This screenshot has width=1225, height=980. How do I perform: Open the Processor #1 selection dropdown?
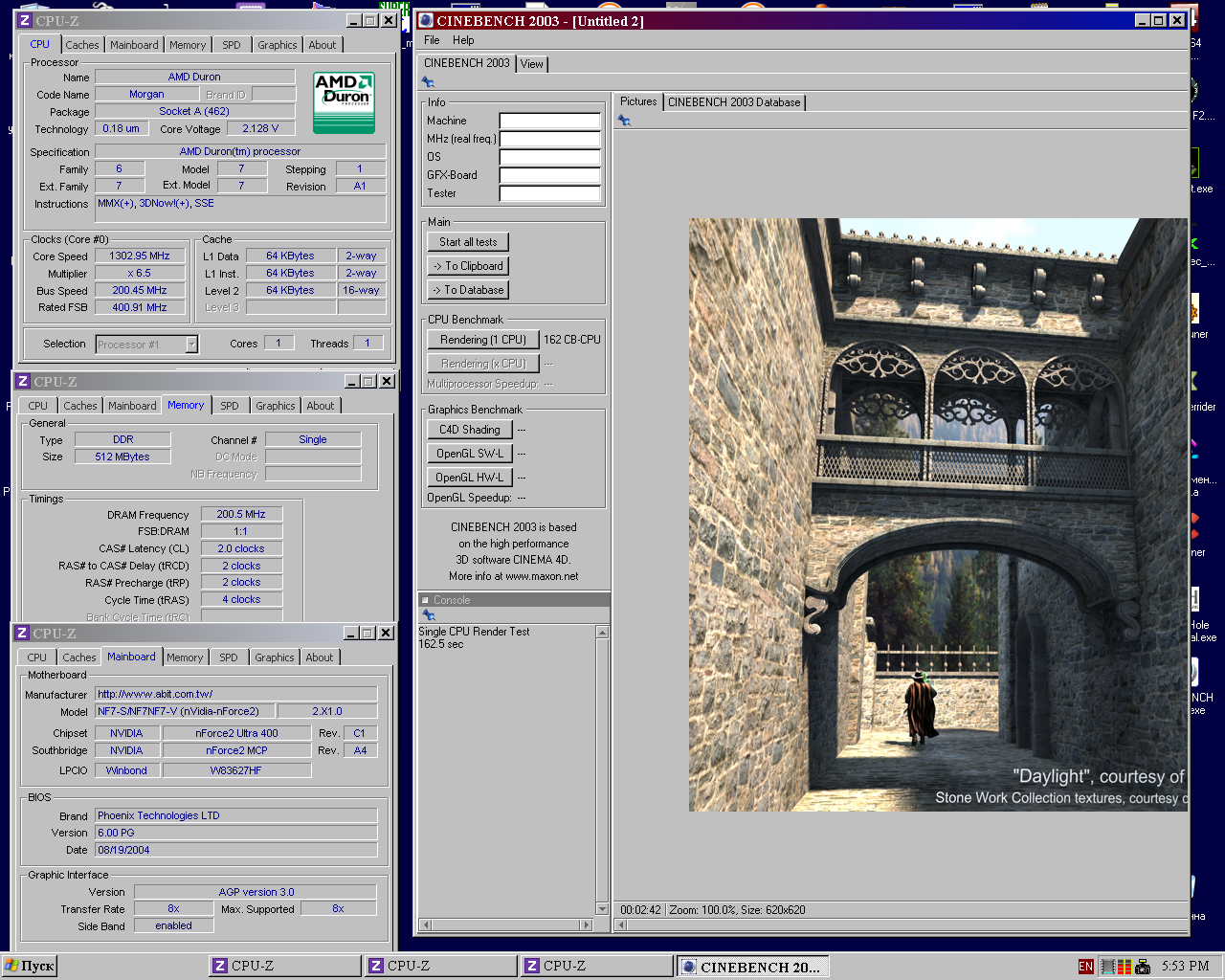pyautogui.click(x=191, y=345)
